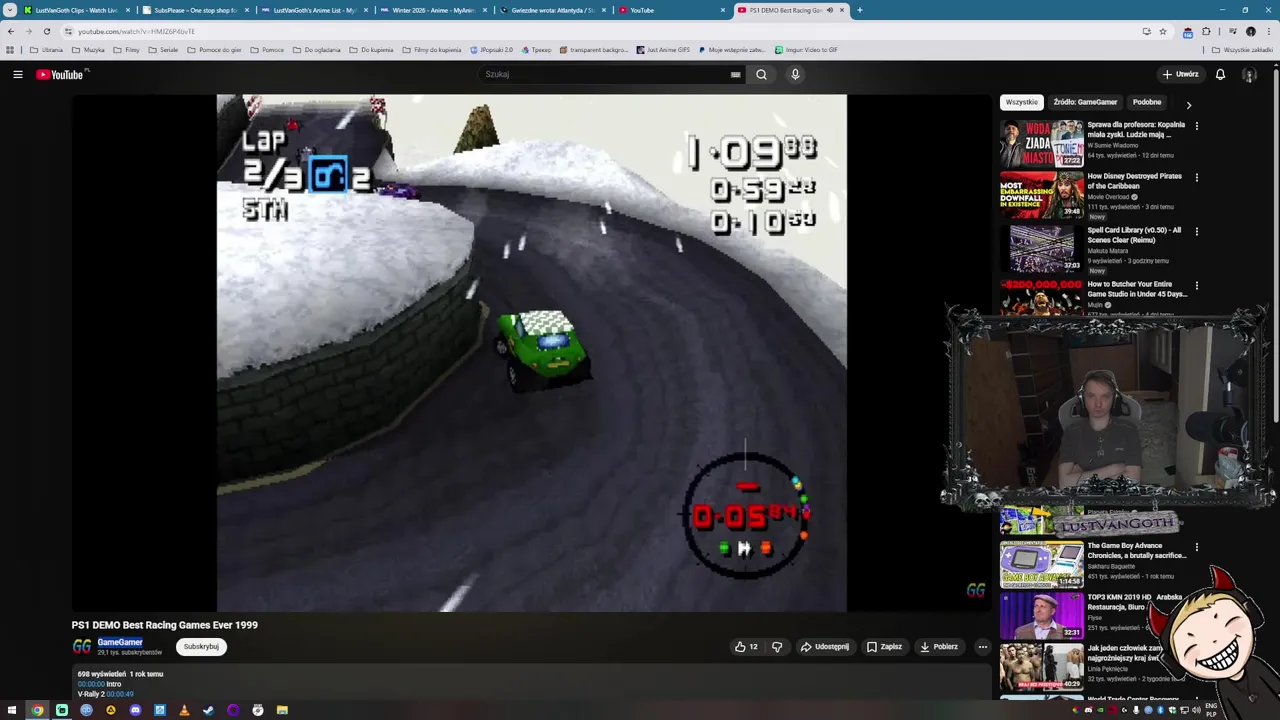Click the Udostępnij share button
1280x720 pixels.
(x=825, y=646)
